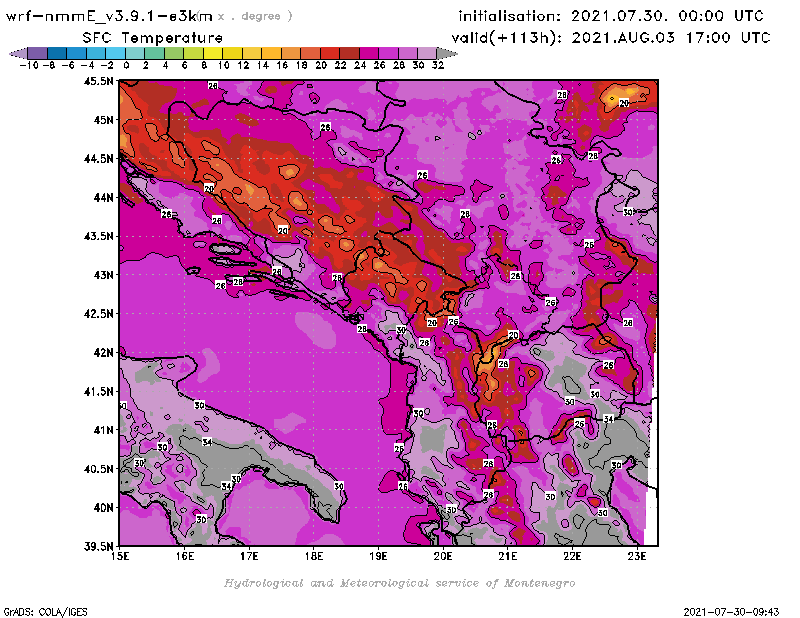Screen dimensions: 800x618
Task: Click the '20E' longitude axis label
Action: coord(443,556)
